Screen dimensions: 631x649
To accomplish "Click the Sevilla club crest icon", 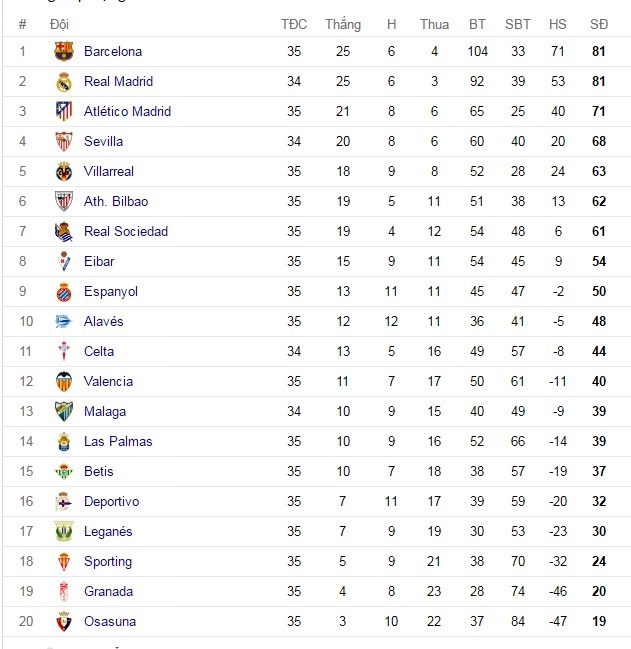I will pyautogui.click(x=64, y=141).
